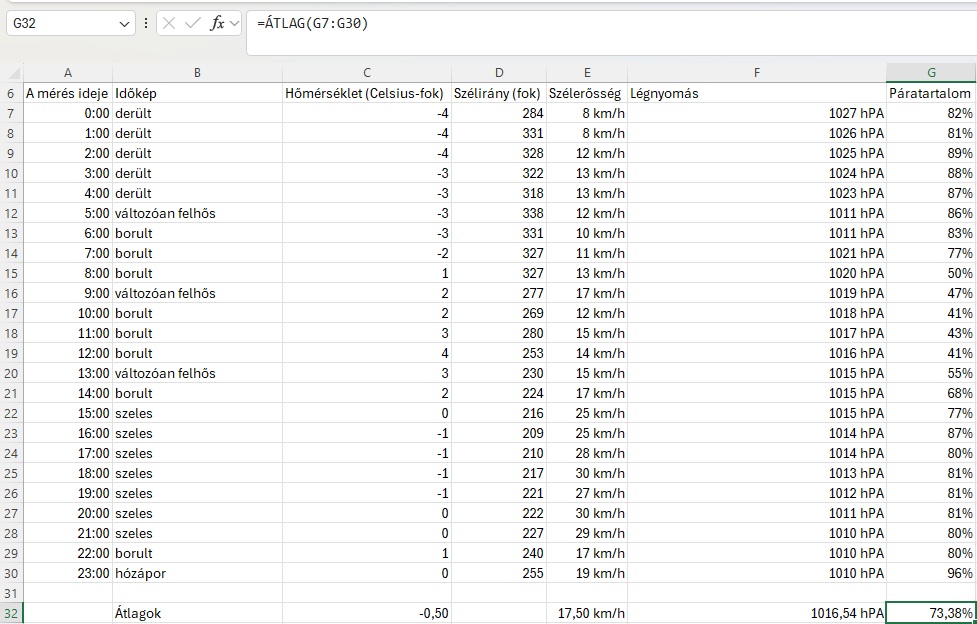
Task: Select column F header
Action: point(756,73)
